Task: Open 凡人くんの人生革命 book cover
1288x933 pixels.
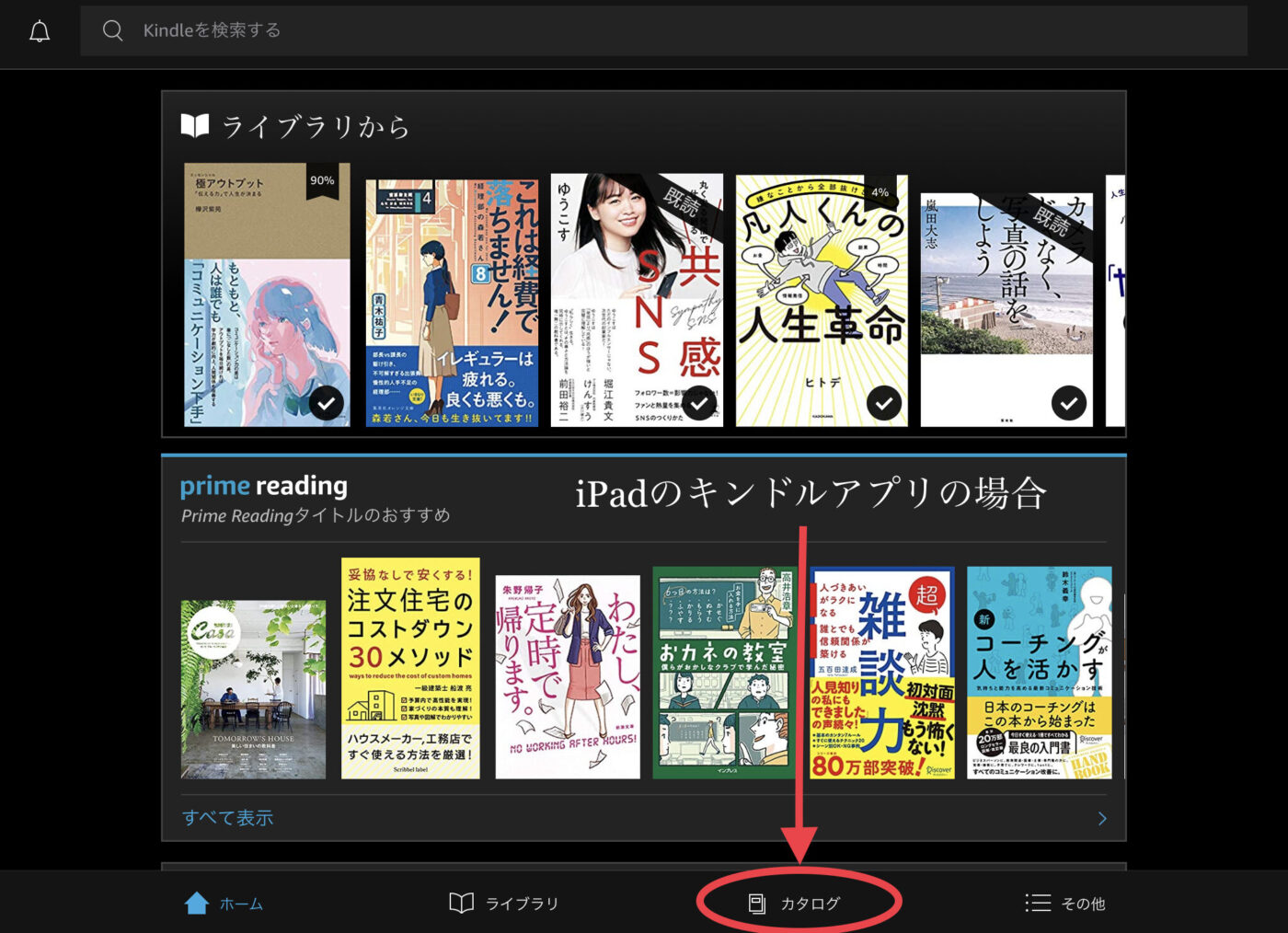Action: click(x=822, y=301)
